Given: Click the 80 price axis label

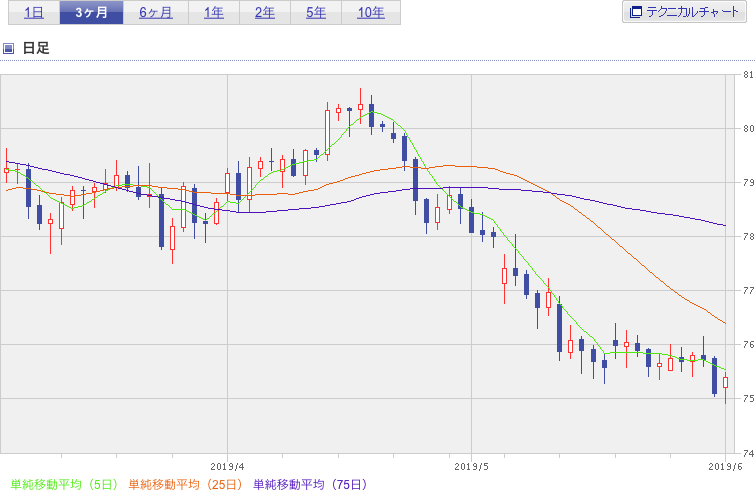Looking at the screenshot, I should coord(749,129).
